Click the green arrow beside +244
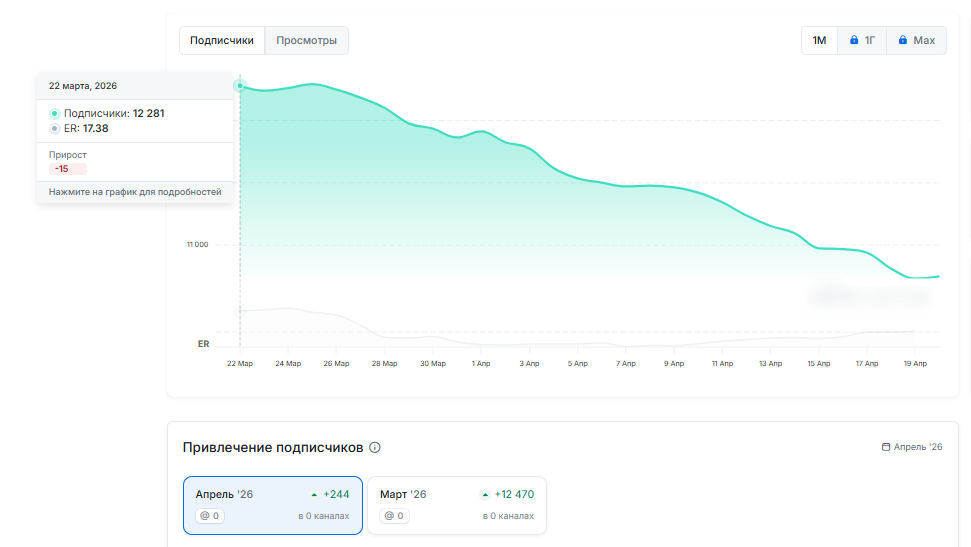The height and width of the screenshot is (547, 971). [x=314, y=495]
